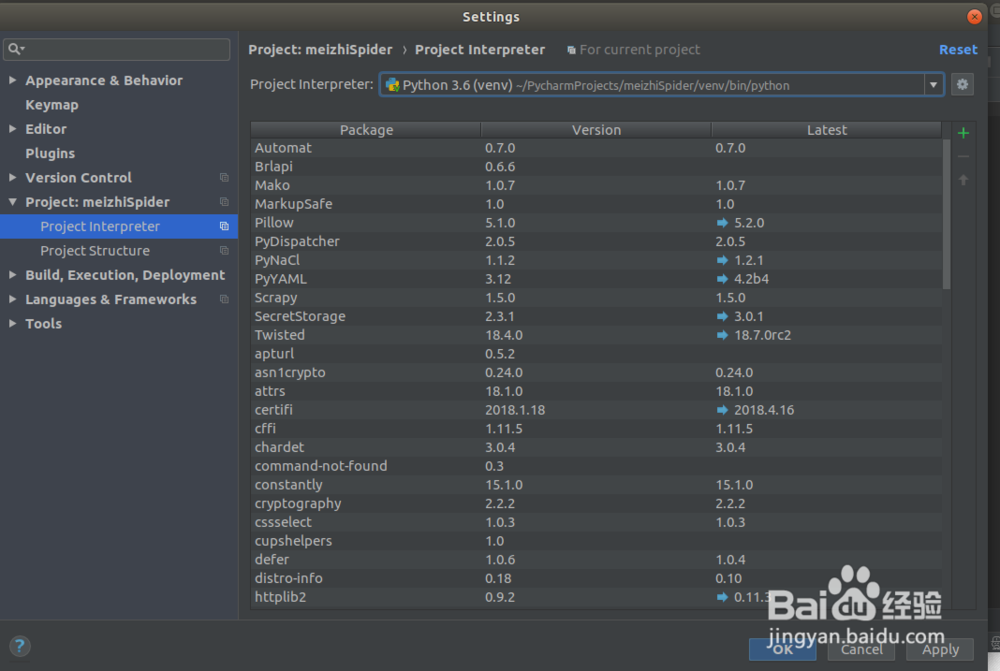Click the help question mark icon

20,646
